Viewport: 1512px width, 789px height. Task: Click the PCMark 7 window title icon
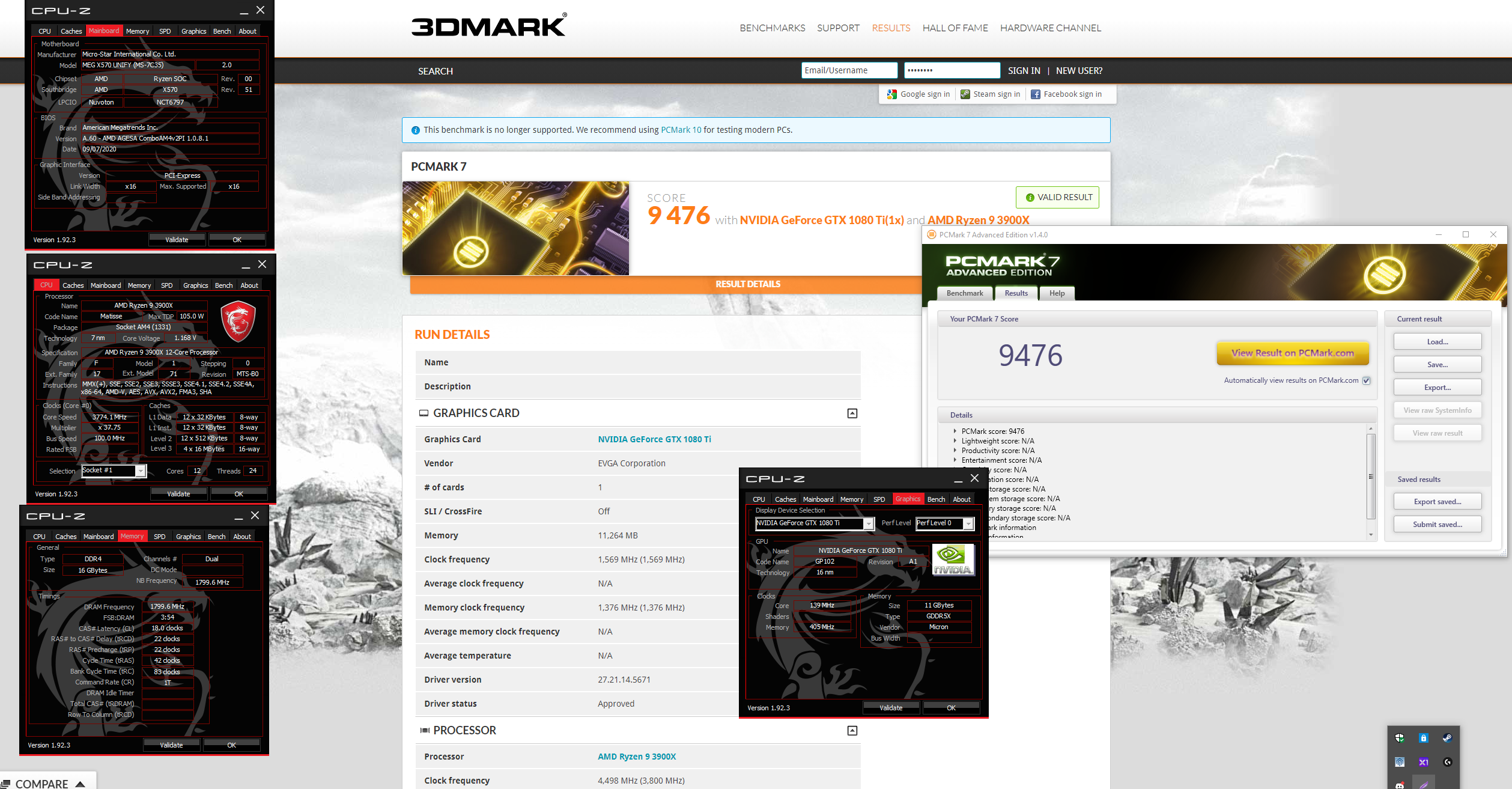tap(932, 235)
